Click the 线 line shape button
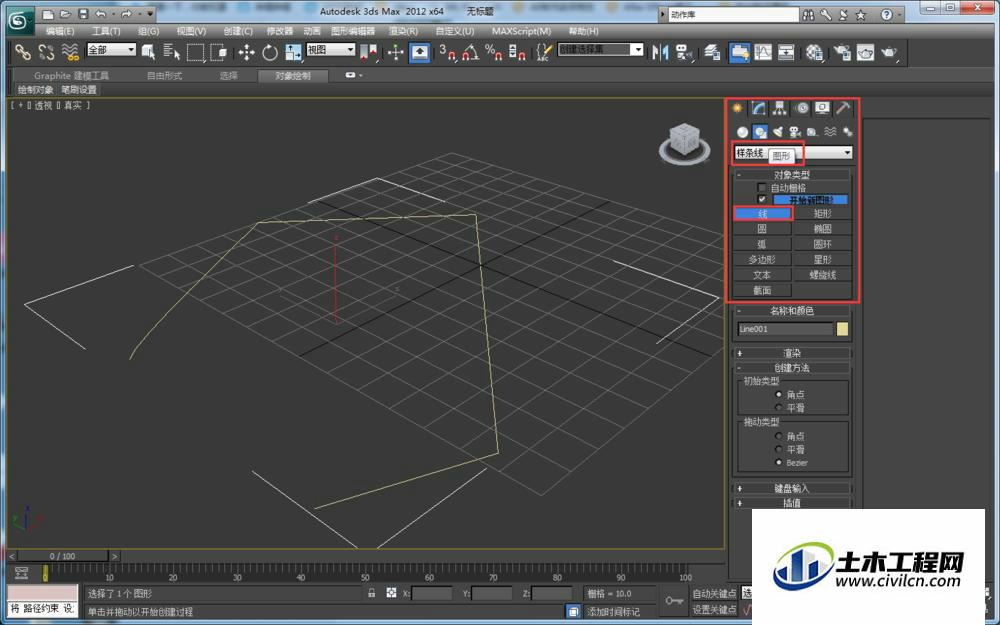 pos(763,214)
